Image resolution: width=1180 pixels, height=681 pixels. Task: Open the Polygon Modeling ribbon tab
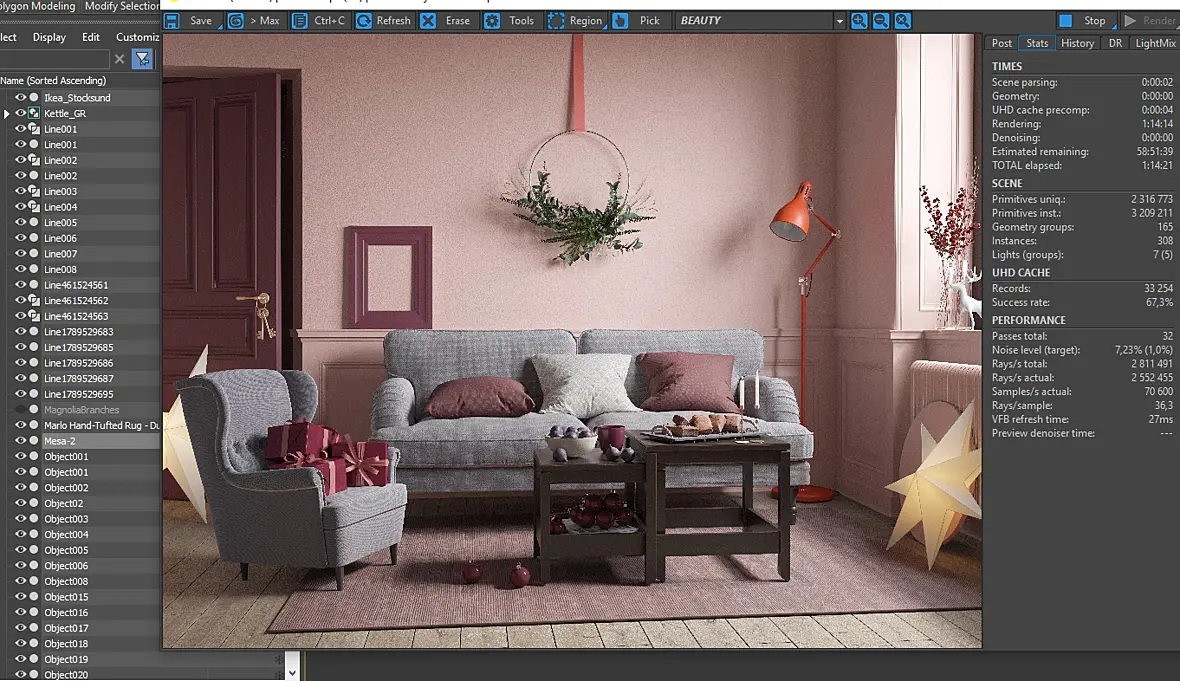click(38, 6)
